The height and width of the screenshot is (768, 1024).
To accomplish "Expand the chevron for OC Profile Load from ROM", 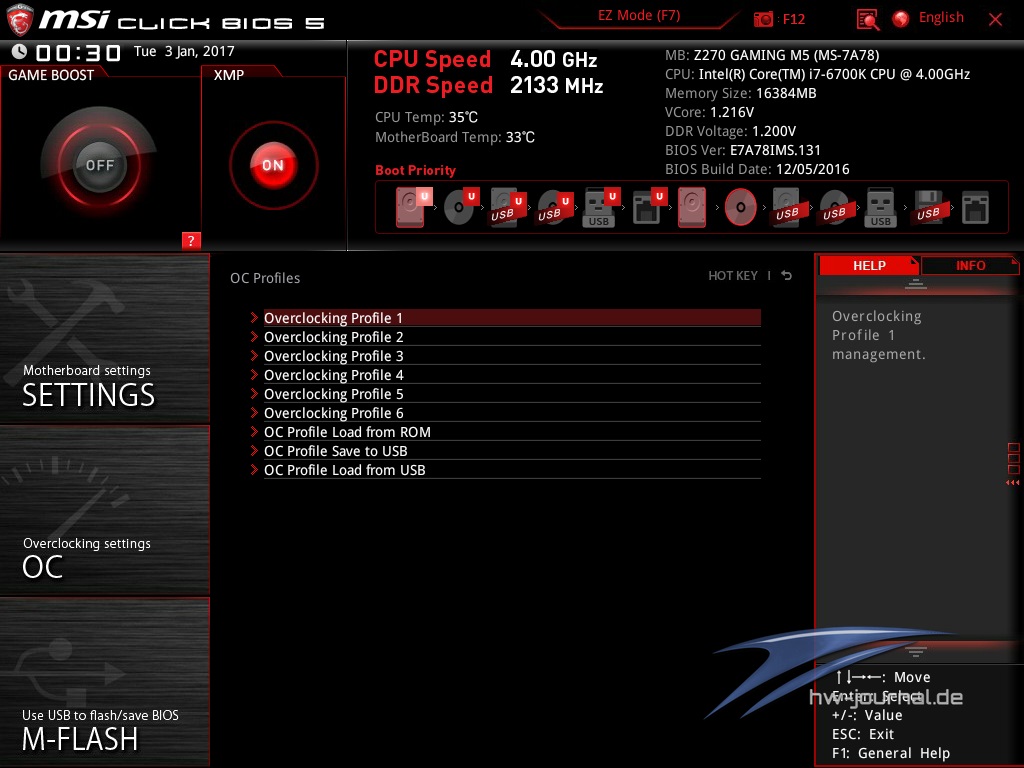I will point(254,431).
